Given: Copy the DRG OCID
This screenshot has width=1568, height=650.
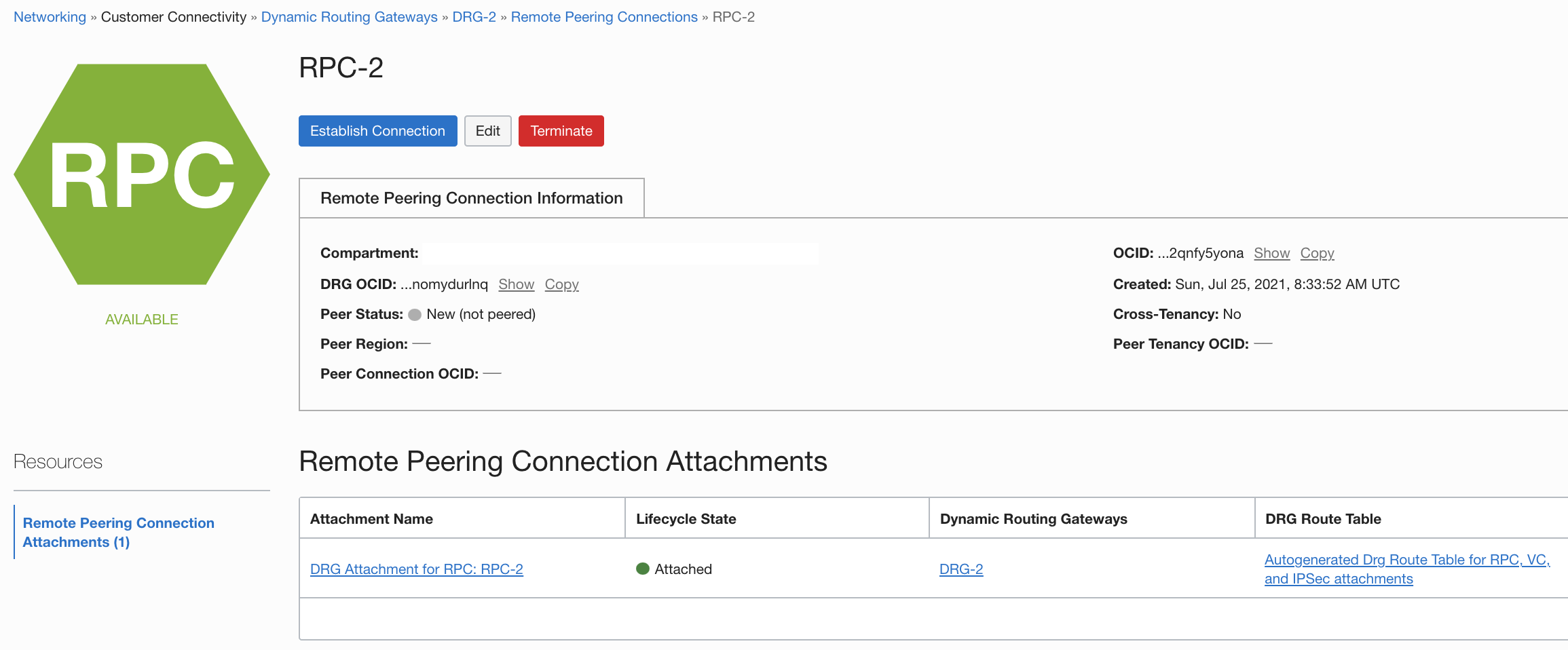Looking at the screenshot, I should pyautogui.click(x=561, y=284).
